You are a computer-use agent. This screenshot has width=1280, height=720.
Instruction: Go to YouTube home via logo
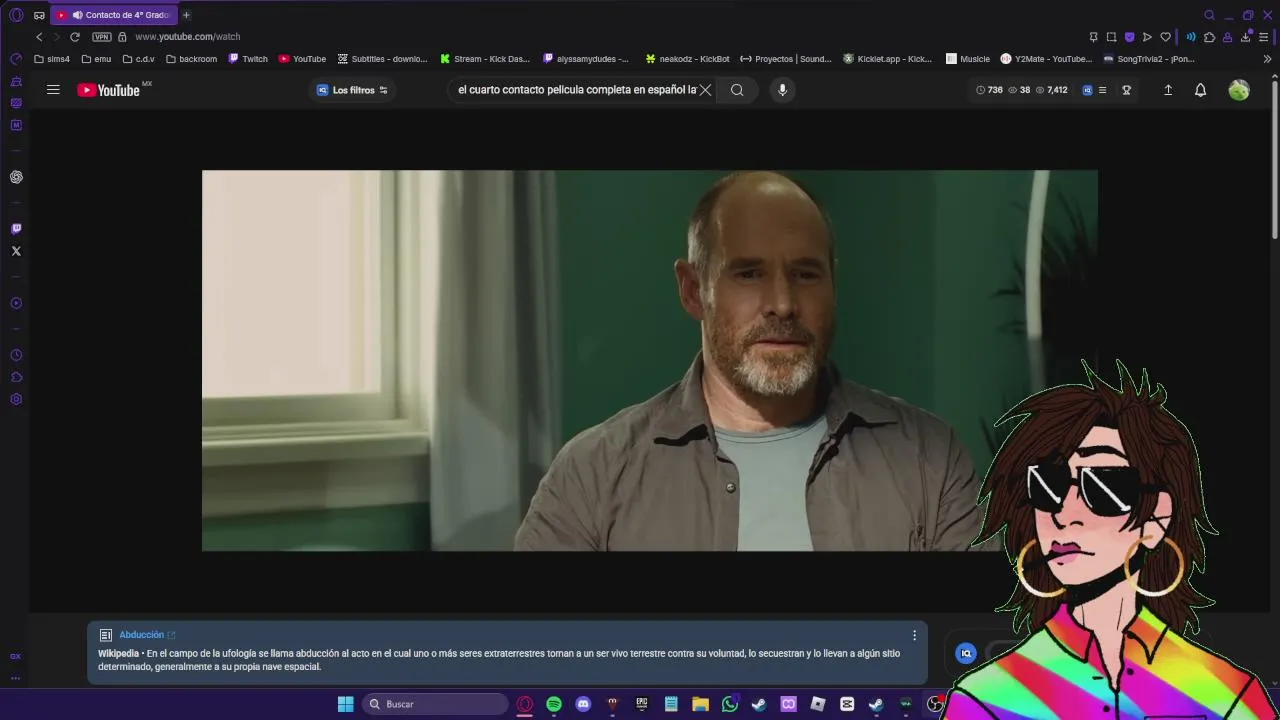(108, 90)
